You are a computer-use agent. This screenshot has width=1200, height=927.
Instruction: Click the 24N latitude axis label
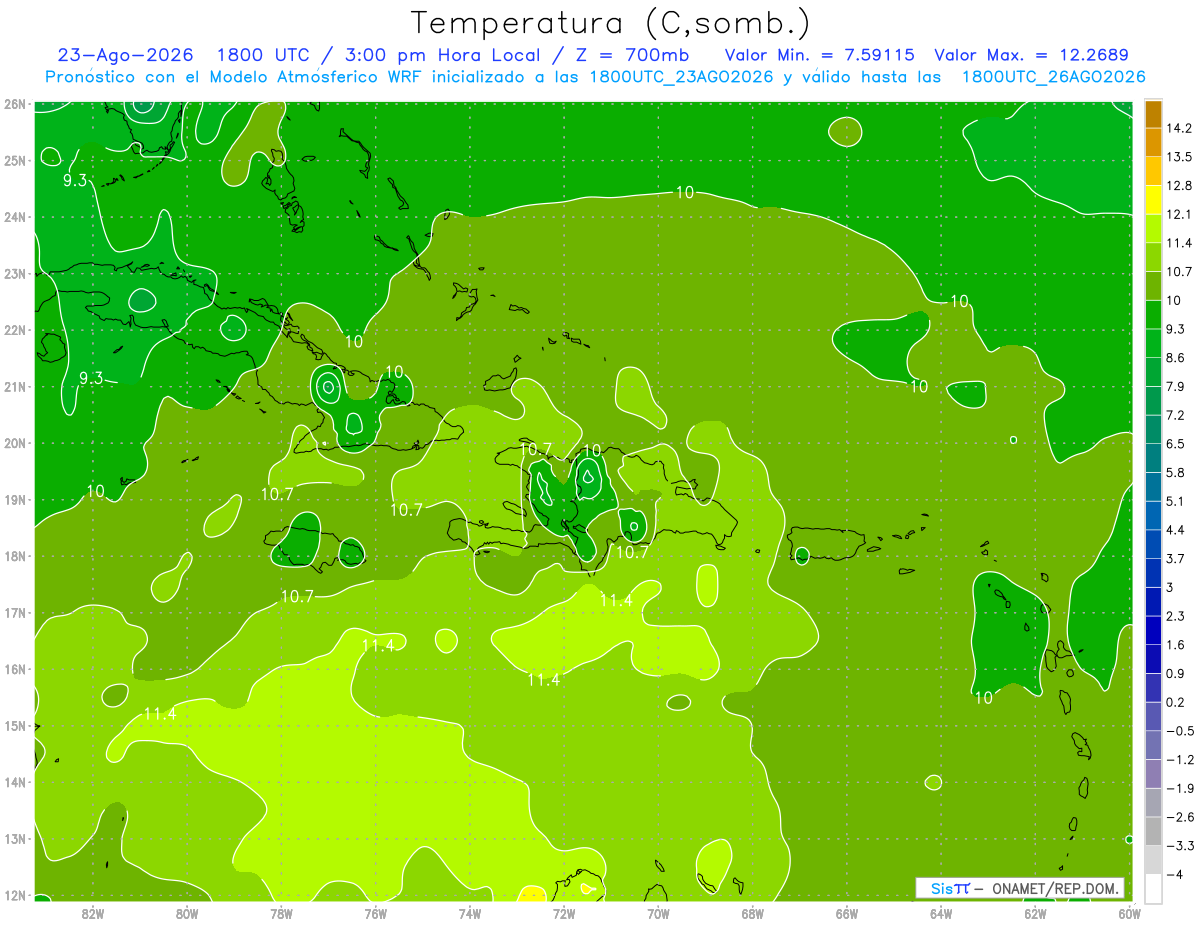15,216
